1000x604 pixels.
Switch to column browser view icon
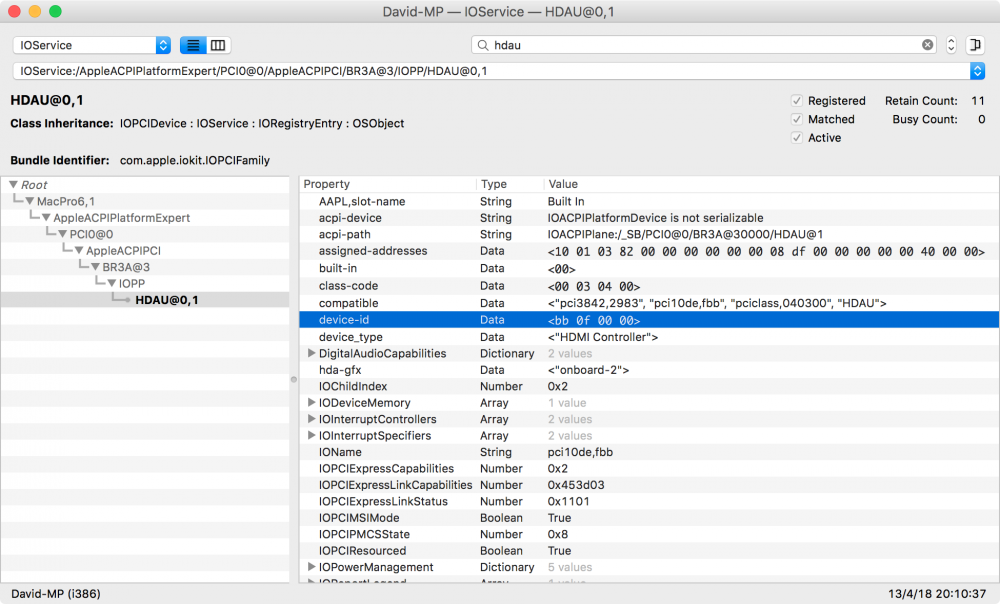[218, 45]
